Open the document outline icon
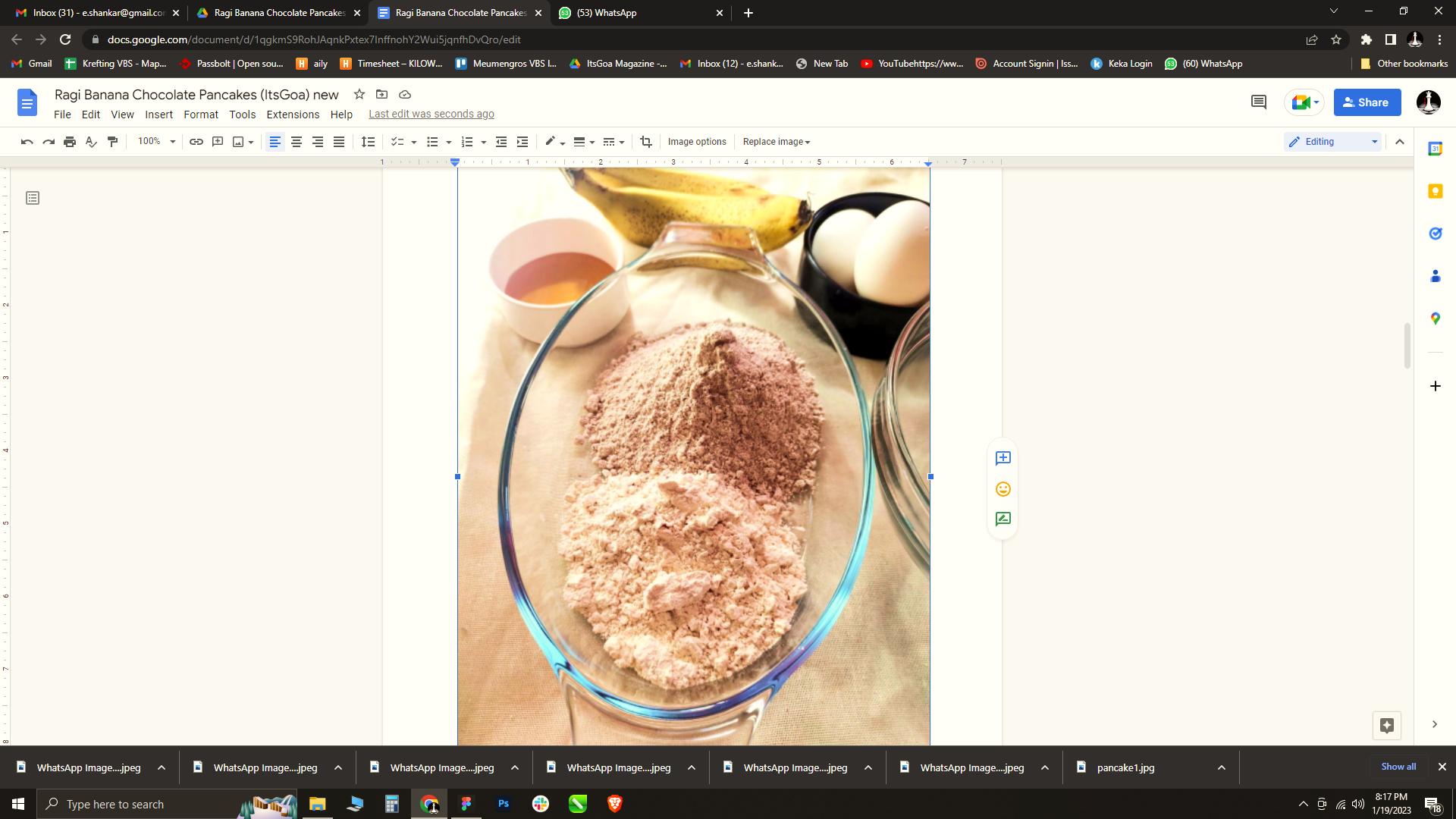Screen dimensions: 1456x819 [33, 198]
